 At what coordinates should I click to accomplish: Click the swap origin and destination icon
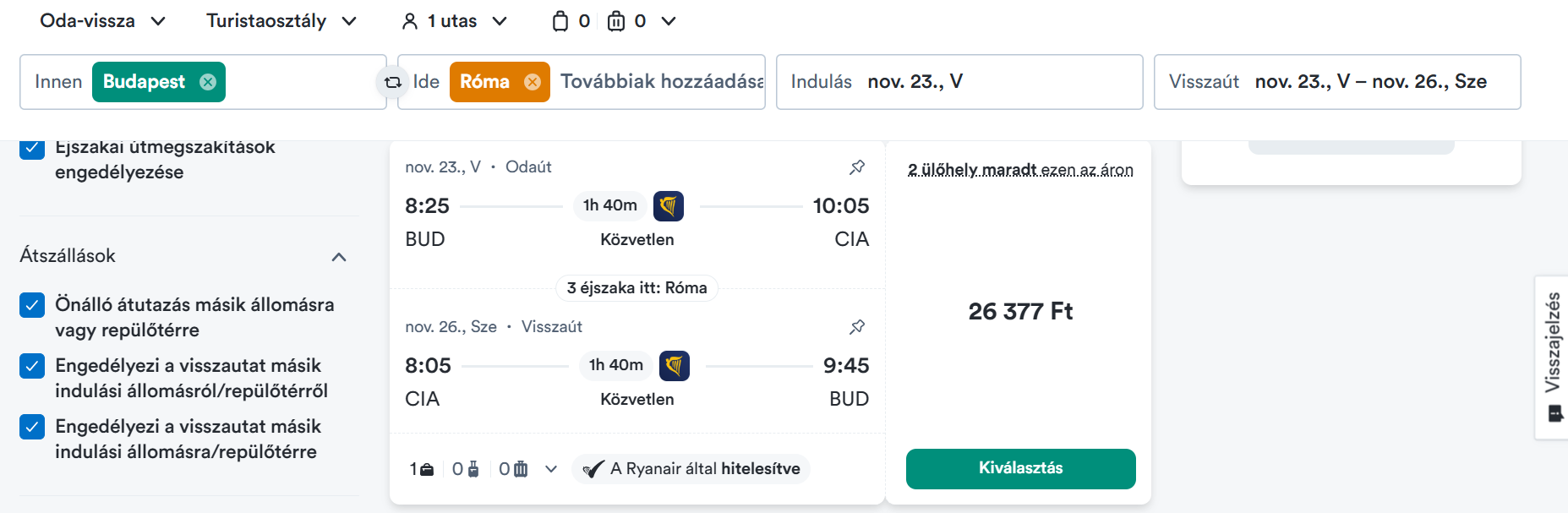(x=392, y=82)
